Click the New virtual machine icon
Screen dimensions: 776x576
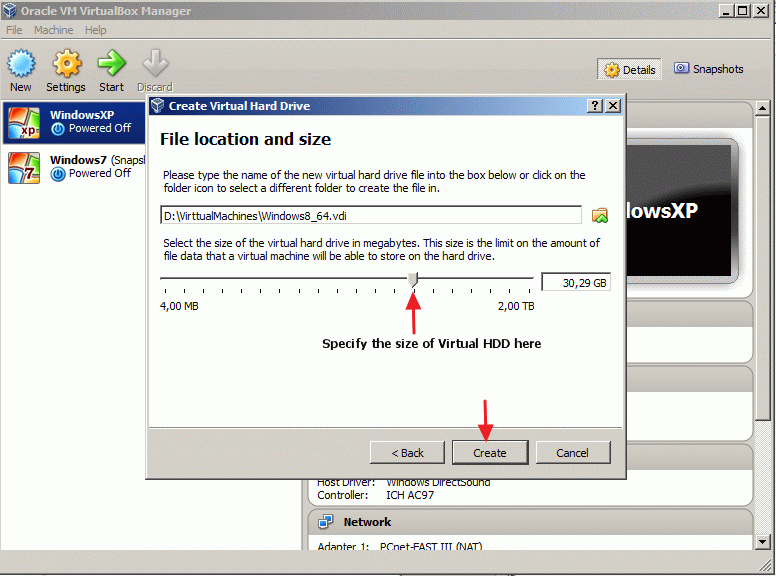[21, 64]
